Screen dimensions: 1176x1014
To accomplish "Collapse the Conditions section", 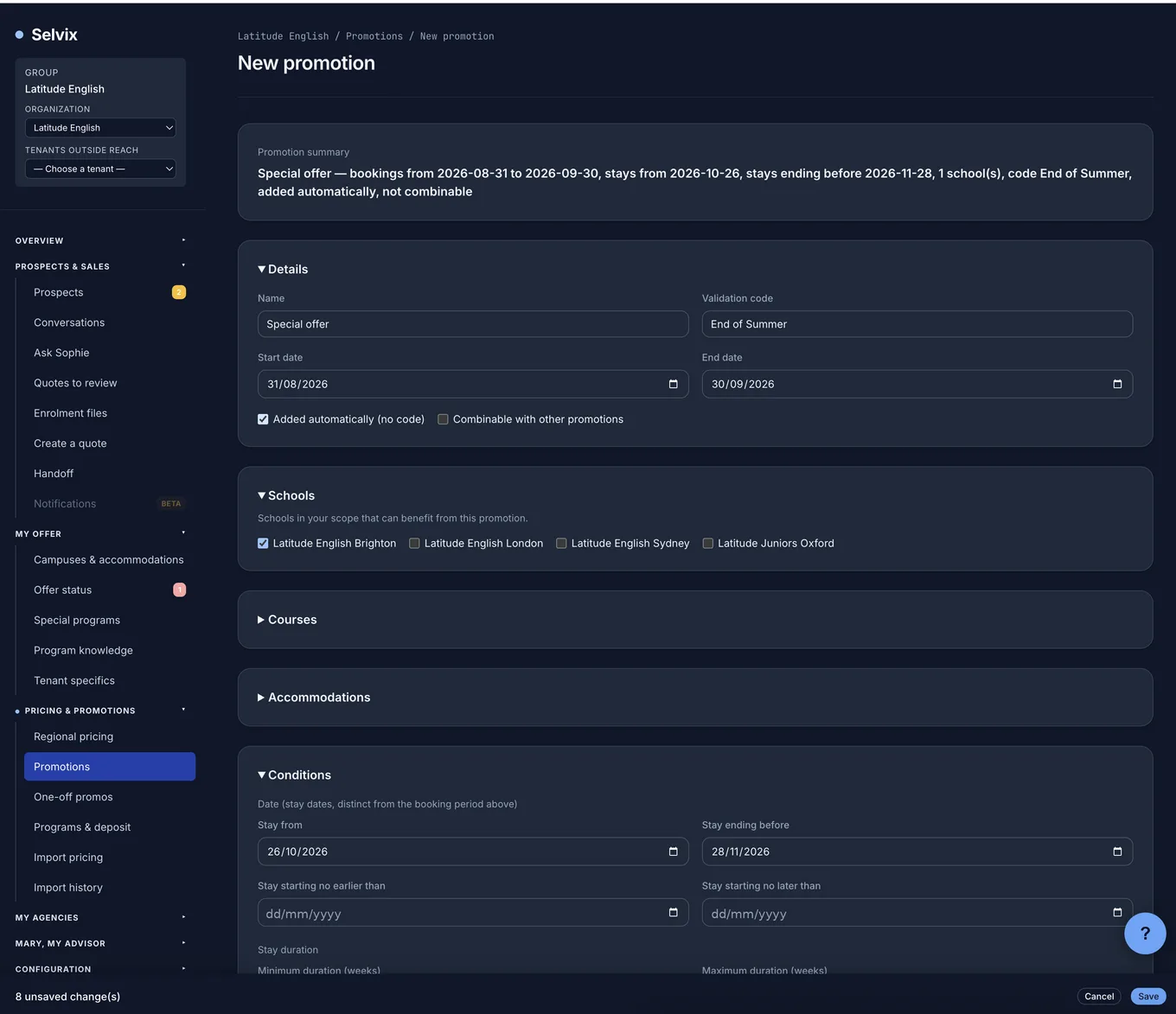I will pyautogui.click(x=294, y=775).
